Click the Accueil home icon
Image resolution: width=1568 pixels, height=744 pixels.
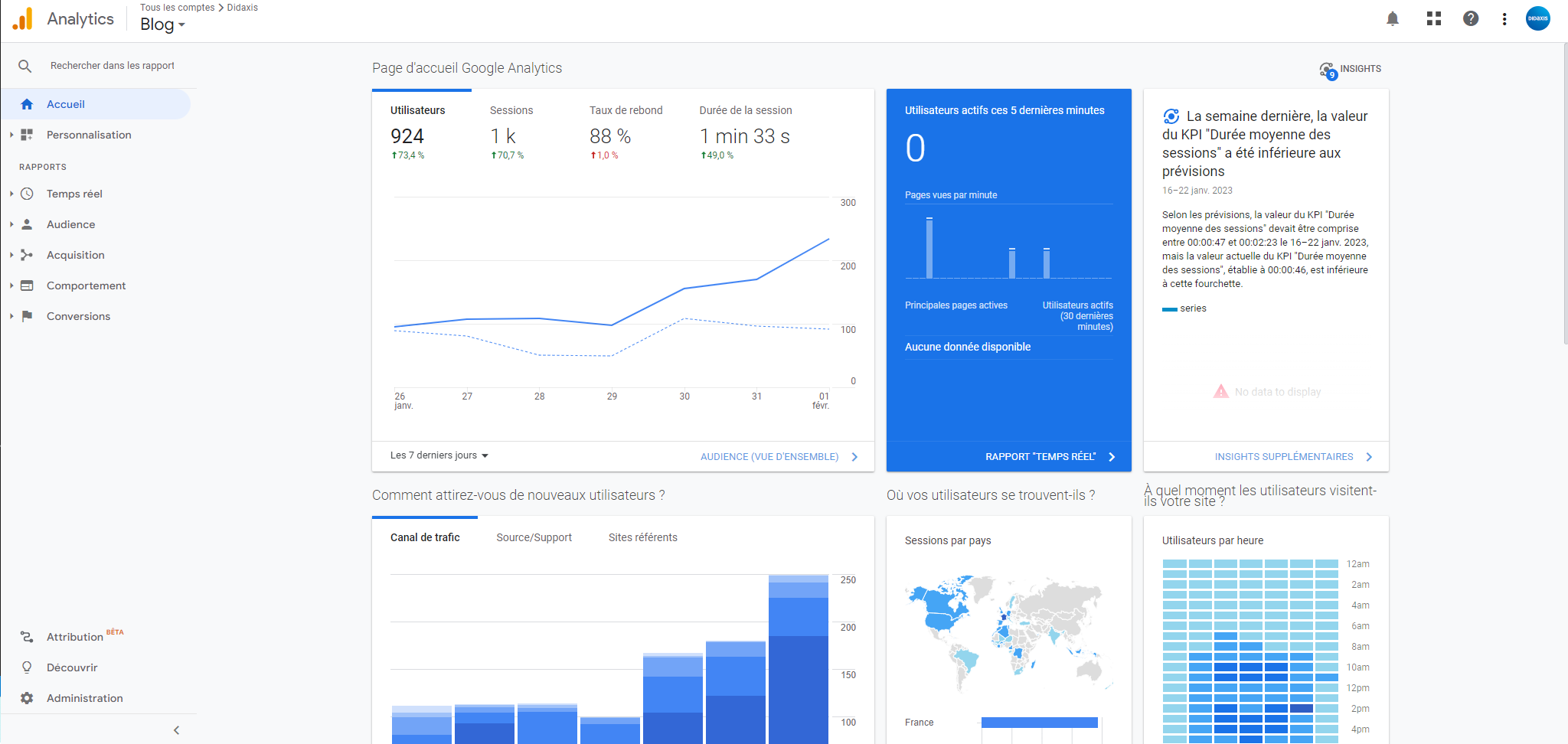[27, 104]
